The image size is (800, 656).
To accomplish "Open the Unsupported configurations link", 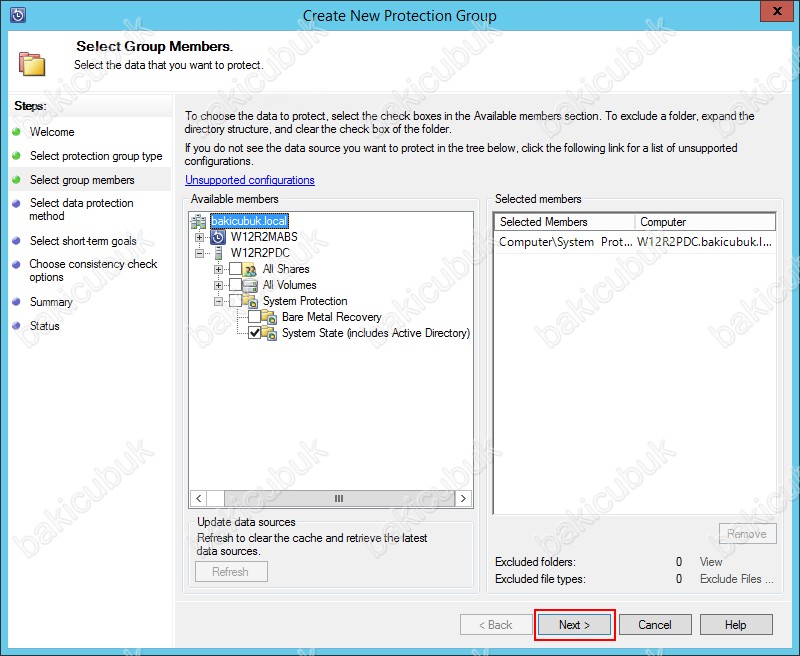I will [x=250, y=180].
